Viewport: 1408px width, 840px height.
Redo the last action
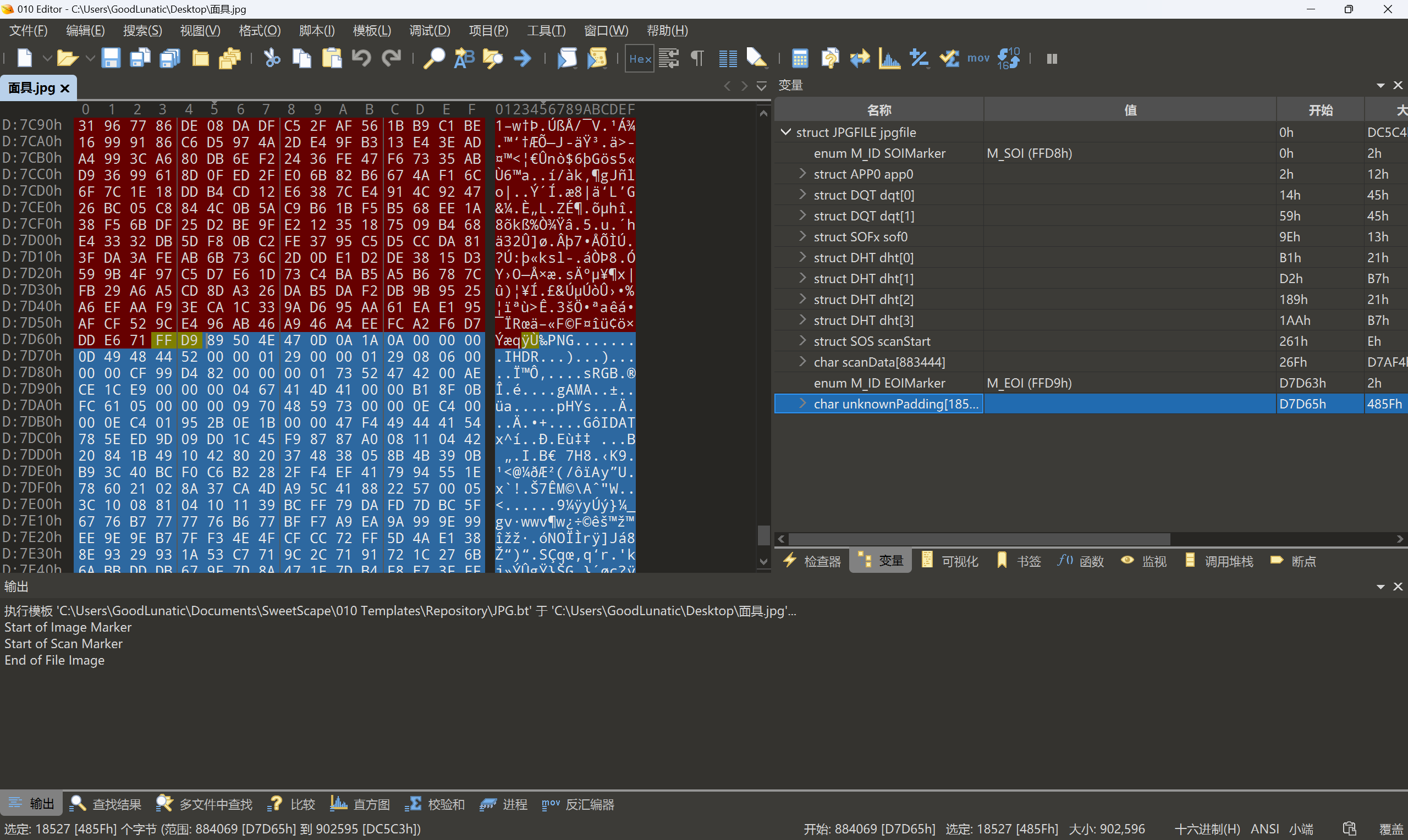(391, 58)
